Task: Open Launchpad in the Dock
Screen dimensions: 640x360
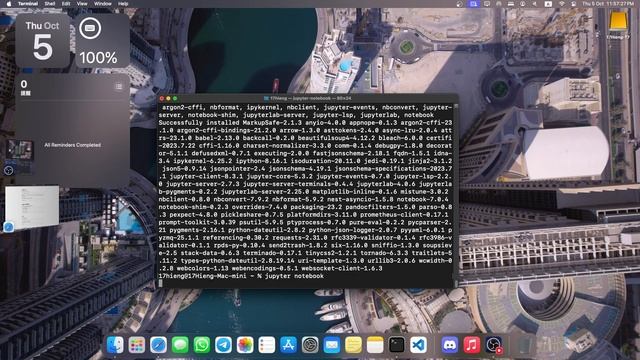Action: tap(137, 345)
